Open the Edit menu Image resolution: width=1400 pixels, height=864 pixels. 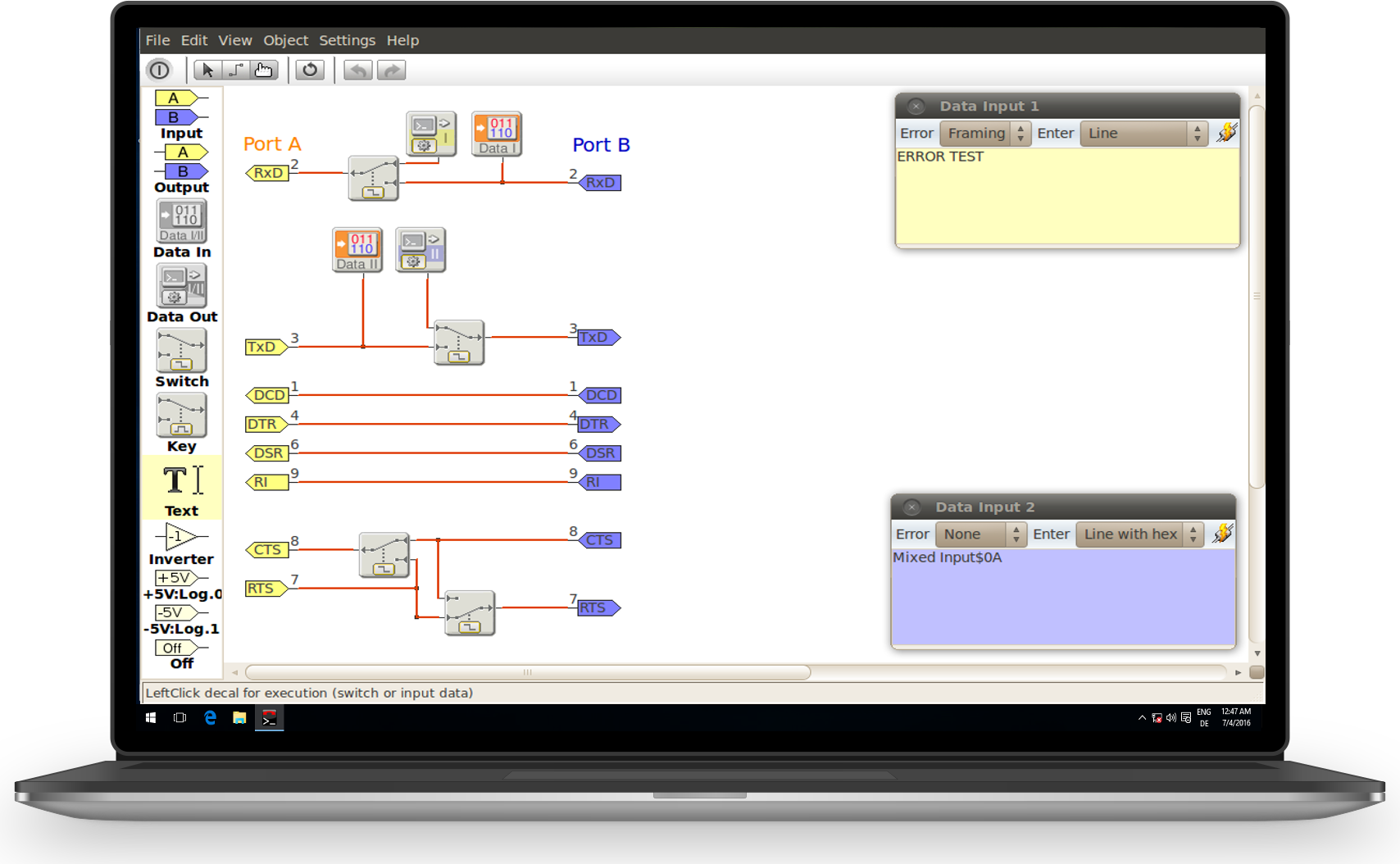194,40
